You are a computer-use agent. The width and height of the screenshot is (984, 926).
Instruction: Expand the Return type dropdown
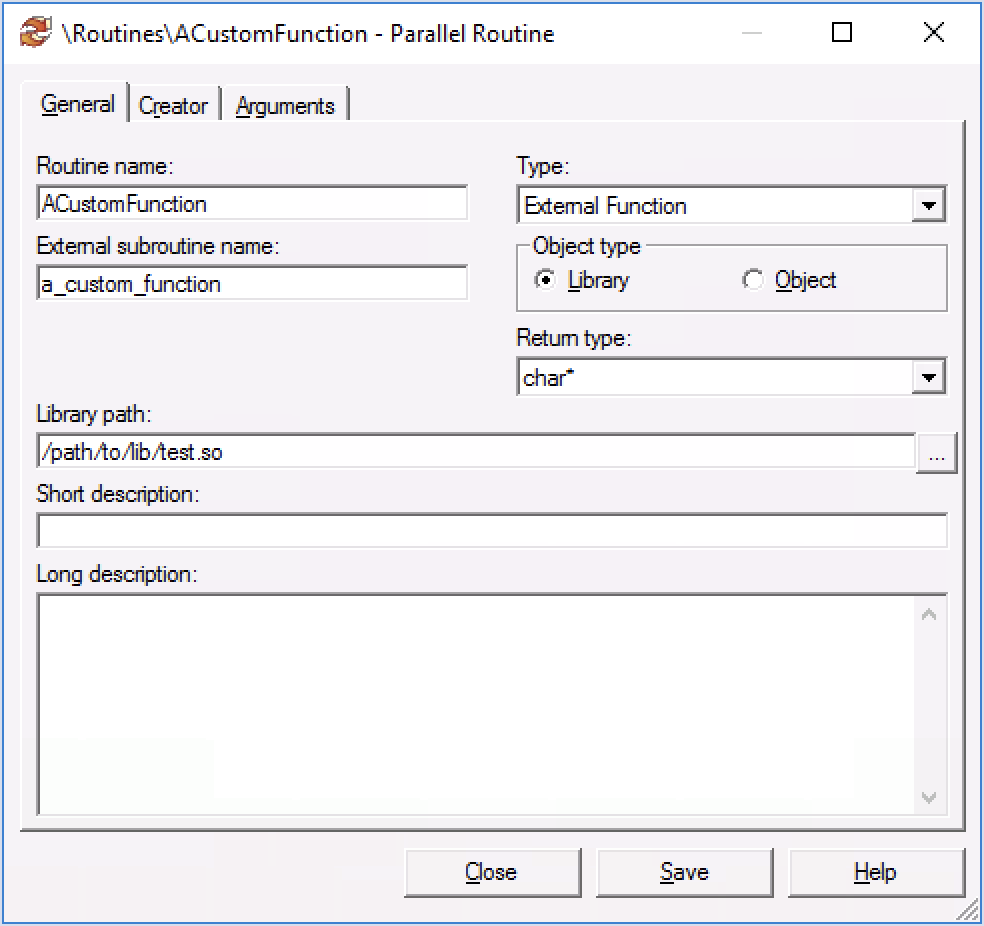pos(929,378)
